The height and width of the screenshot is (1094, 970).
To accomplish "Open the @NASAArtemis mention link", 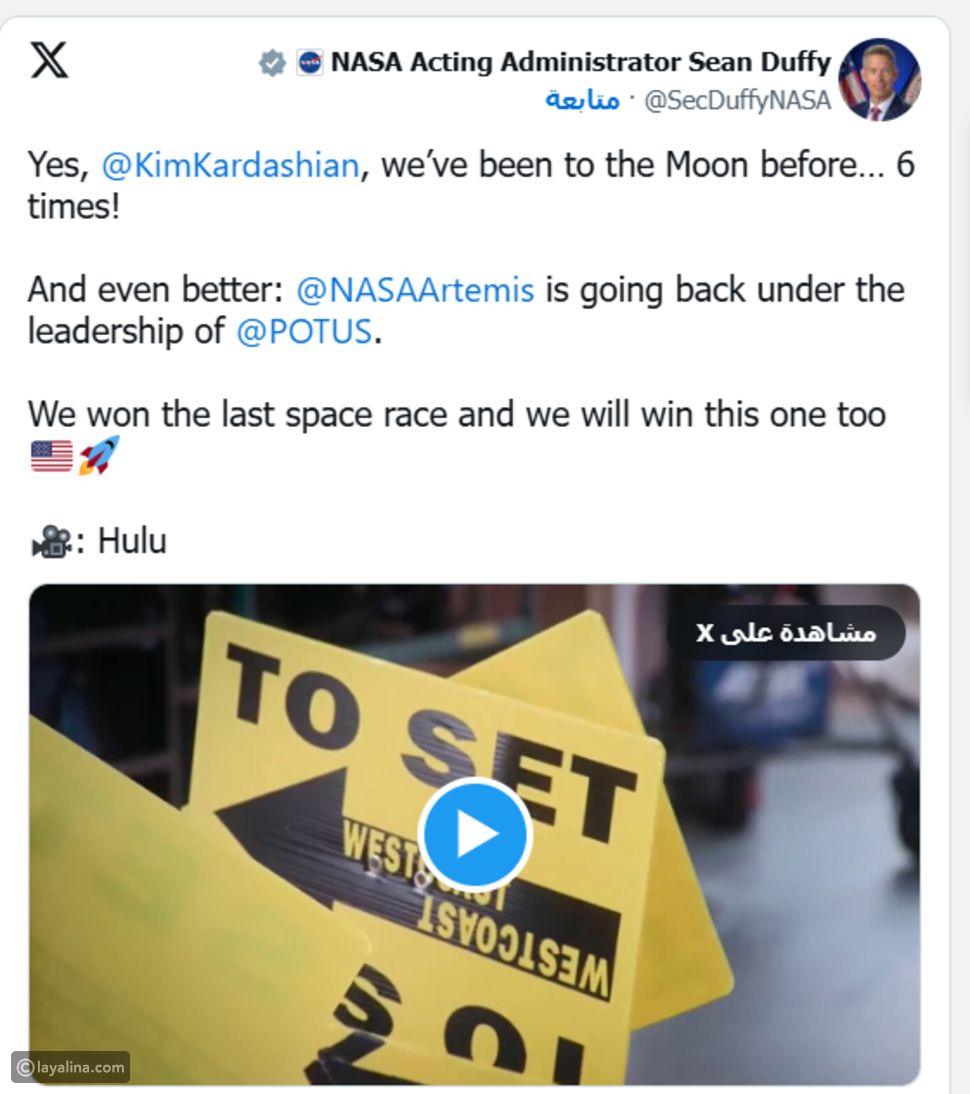I will click(x=415, y=290).
